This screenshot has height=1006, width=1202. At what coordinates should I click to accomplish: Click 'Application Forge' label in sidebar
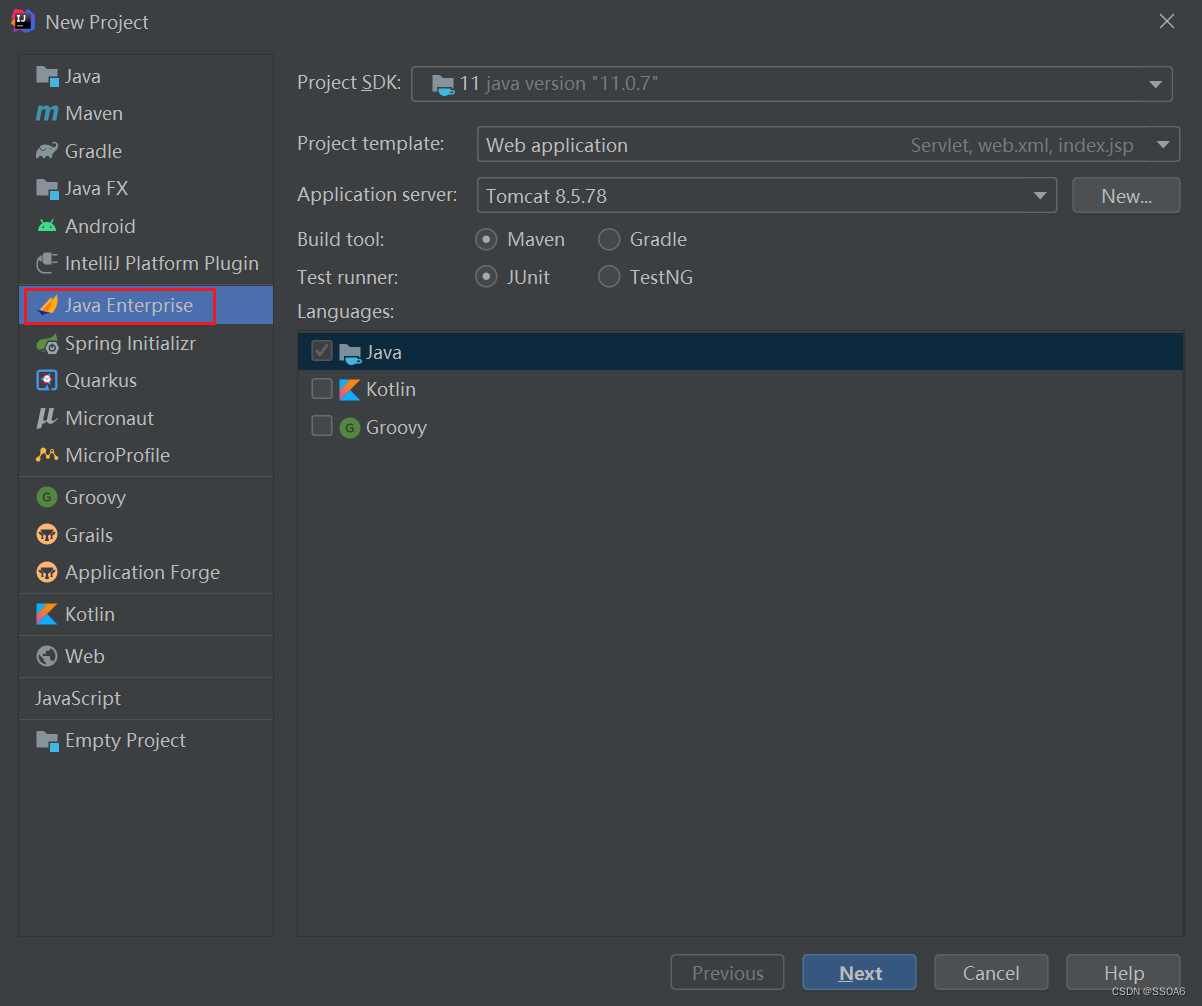tap(142, 572)
